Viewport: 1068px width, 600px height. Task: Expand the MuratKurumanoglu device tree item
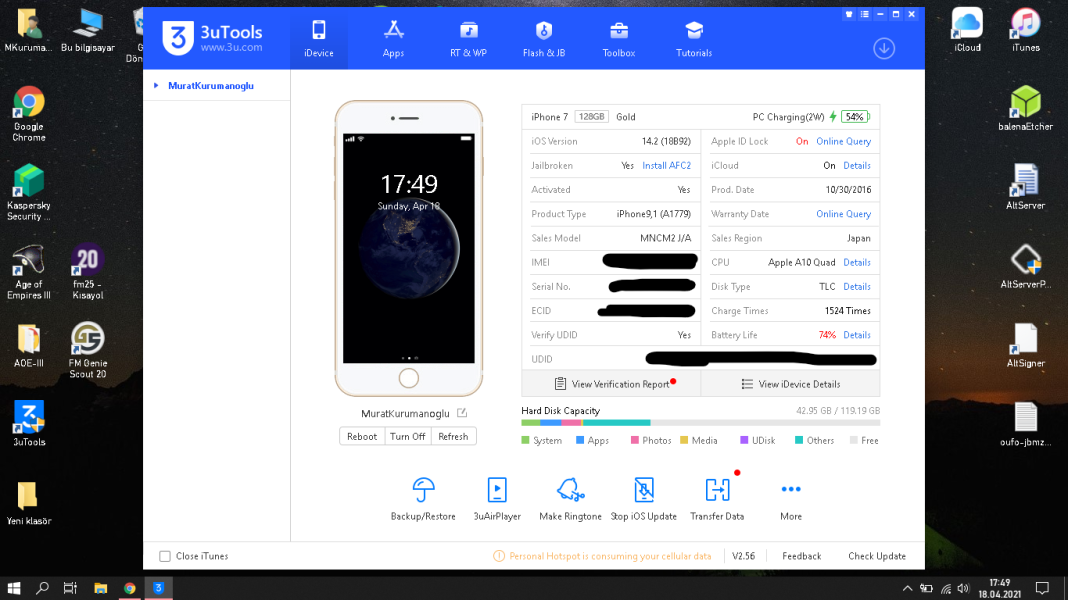click(x=156, y=86)
